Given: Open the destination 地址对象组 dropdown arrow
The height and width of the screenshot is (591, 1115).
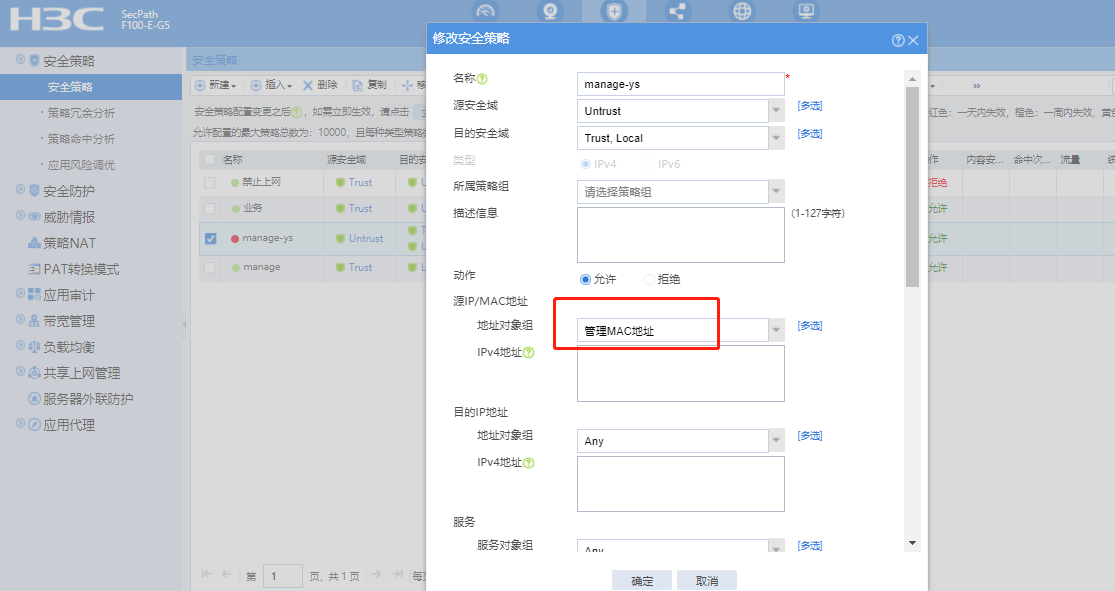Looking at the screenshot, I should click(777, 441).
